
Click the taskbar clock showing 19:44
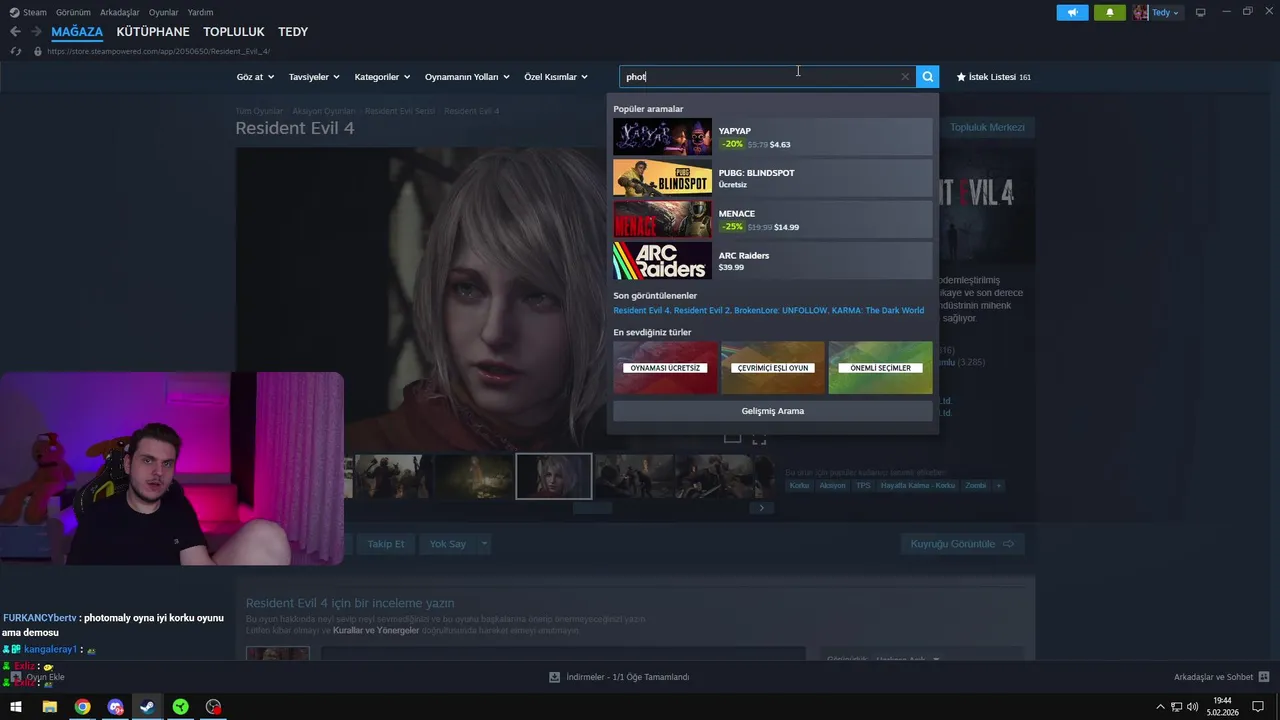point(1222,707)
